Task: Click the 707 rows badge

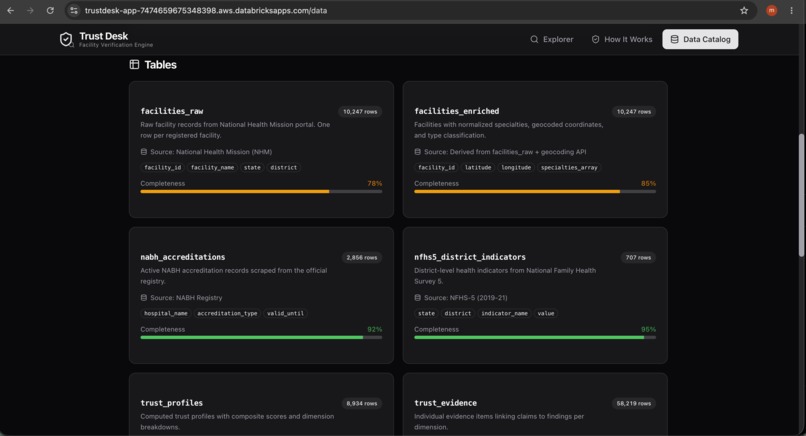Action: point(638,258)
